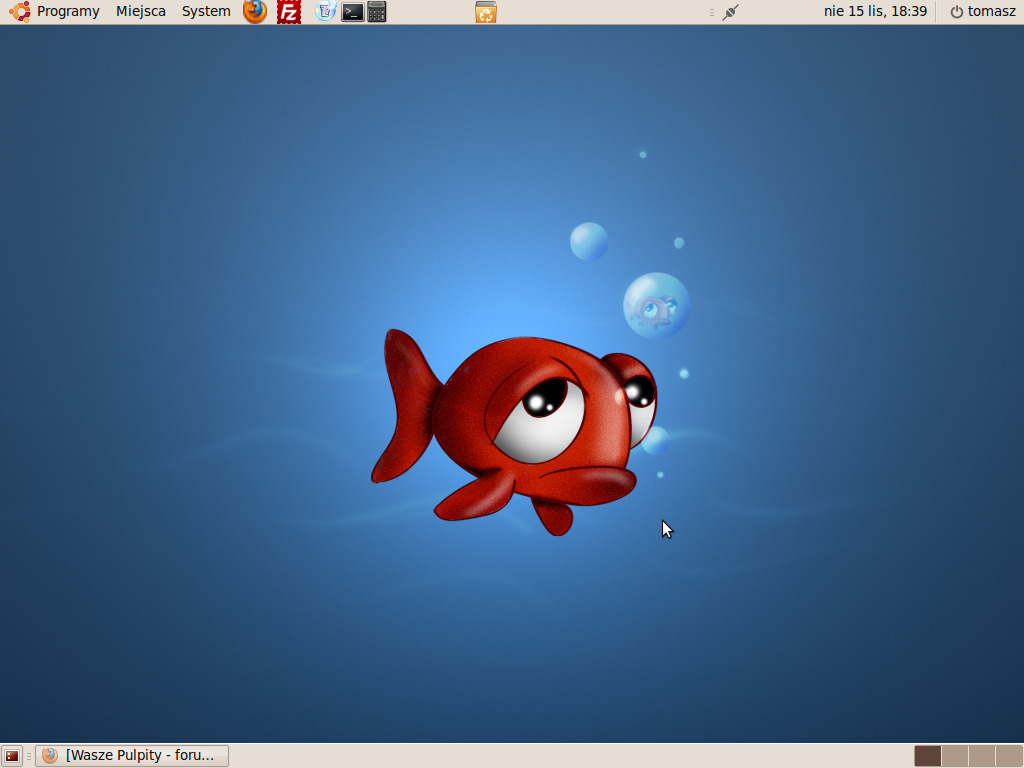Image resolution: width=1024 pixels, height=768 pixels.
Task: Open the Programy menu
Action: point(68,12)
